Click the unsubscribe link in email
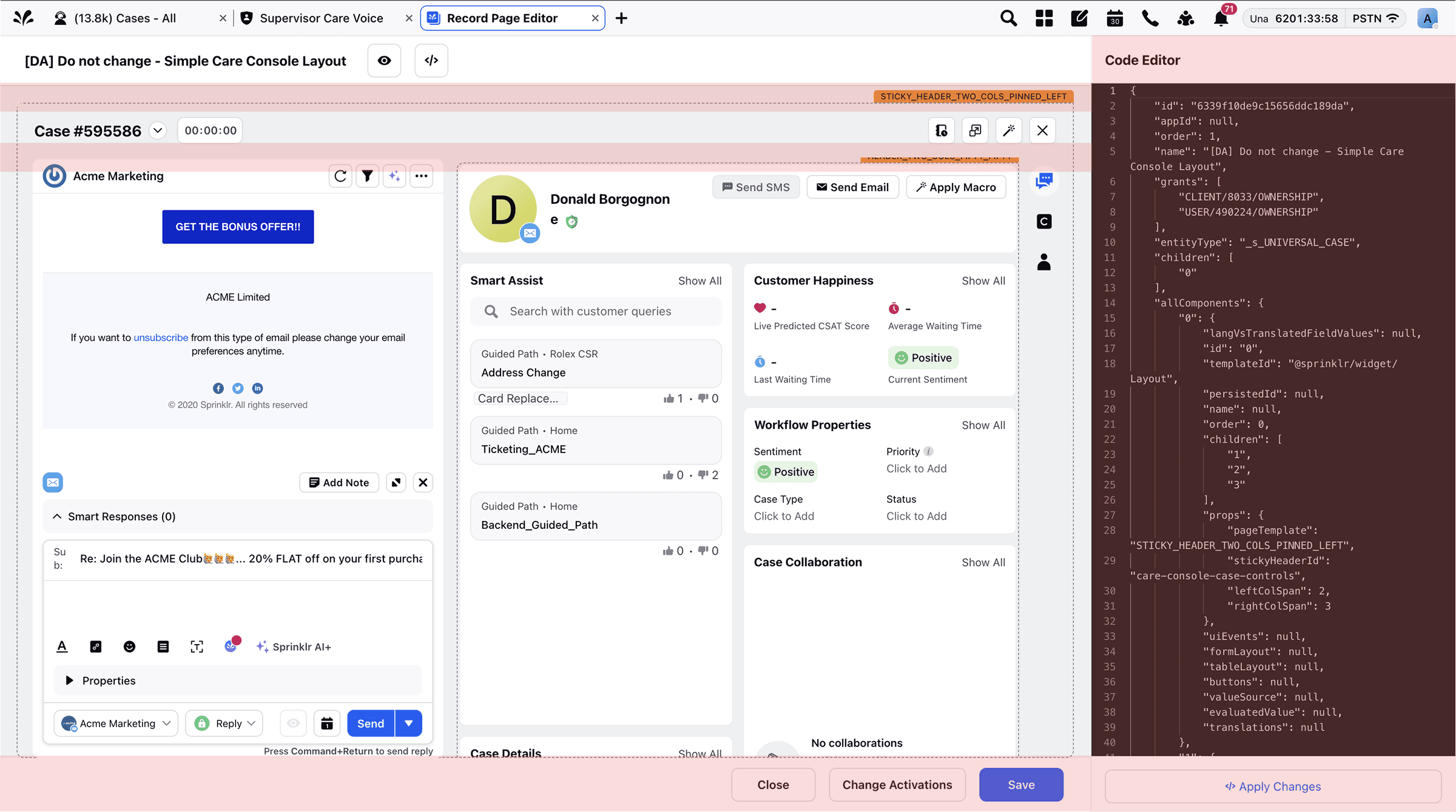The height and width of the screenshot is (812, 1456). pyautogui.click(x=161, y=338)
